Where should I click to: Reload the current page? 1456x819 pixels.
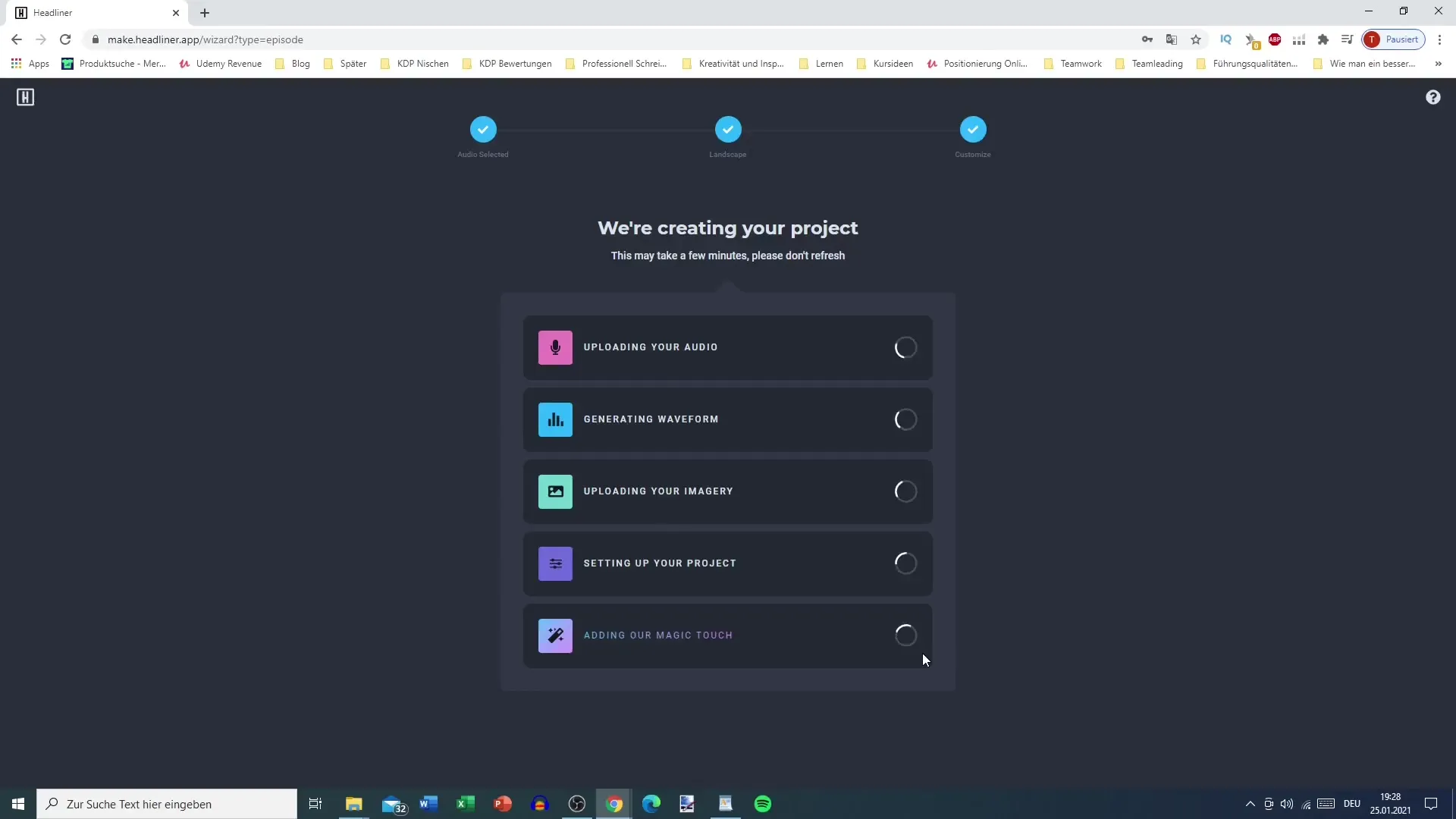(x=65, y=39)
